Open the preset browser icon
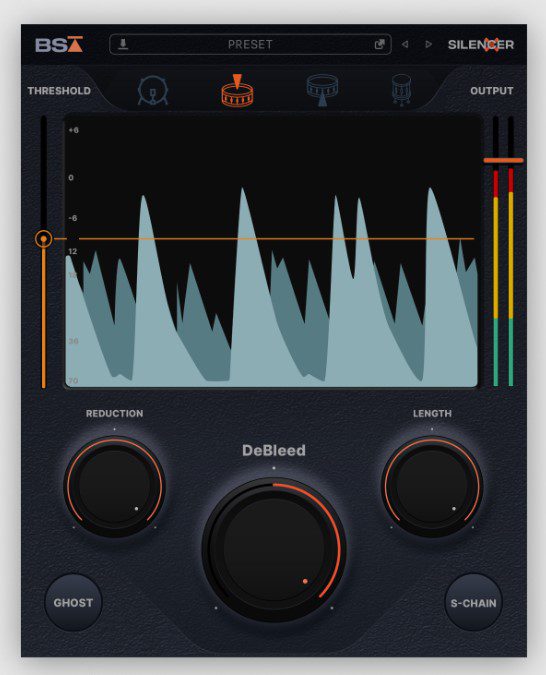Screen dimensions: 546x675 [379, 44]
